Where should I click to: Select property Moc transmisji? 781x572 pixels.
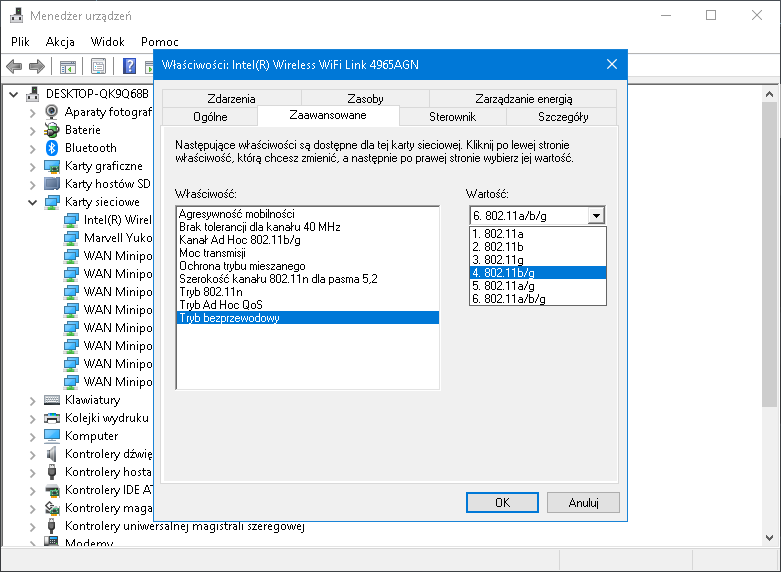[x=308, y=253]
